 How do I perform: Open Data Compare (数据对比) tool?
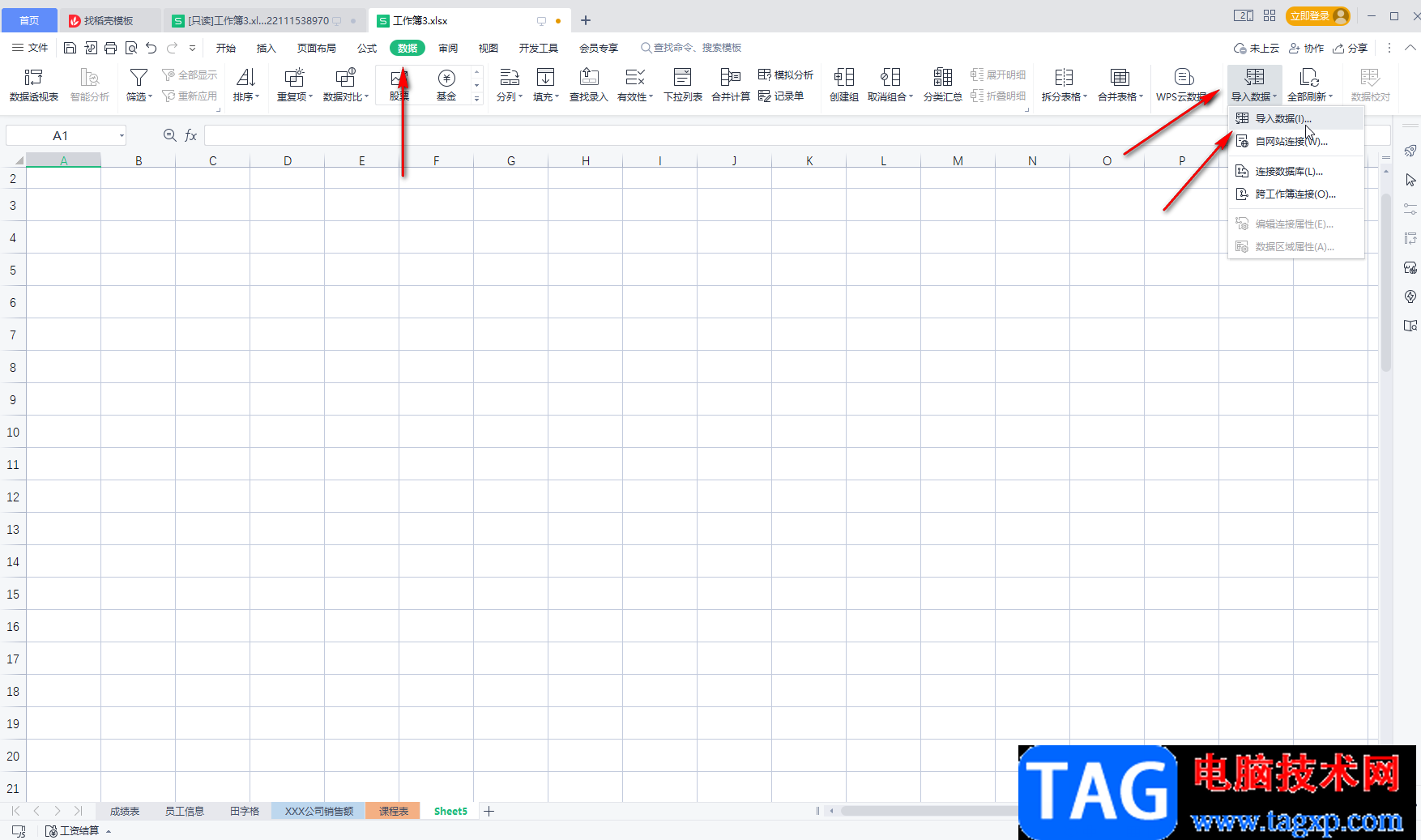pos(346,85)
